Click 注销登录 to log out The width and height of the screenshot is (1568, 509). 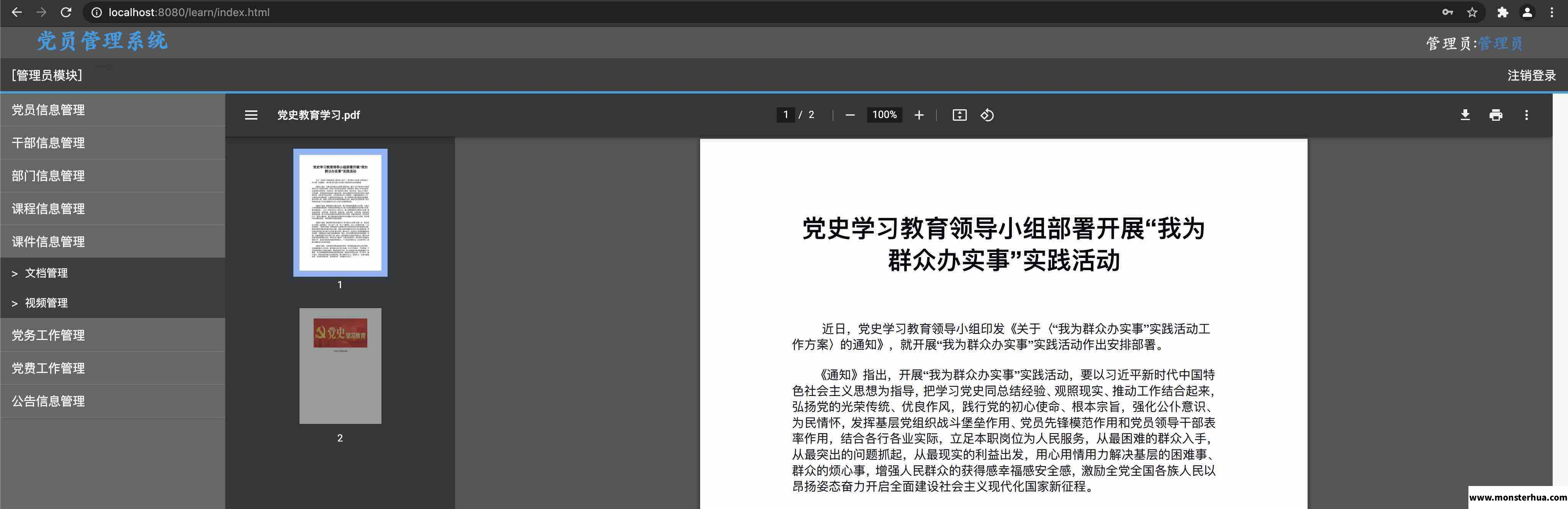click(x=1531, y=75)
